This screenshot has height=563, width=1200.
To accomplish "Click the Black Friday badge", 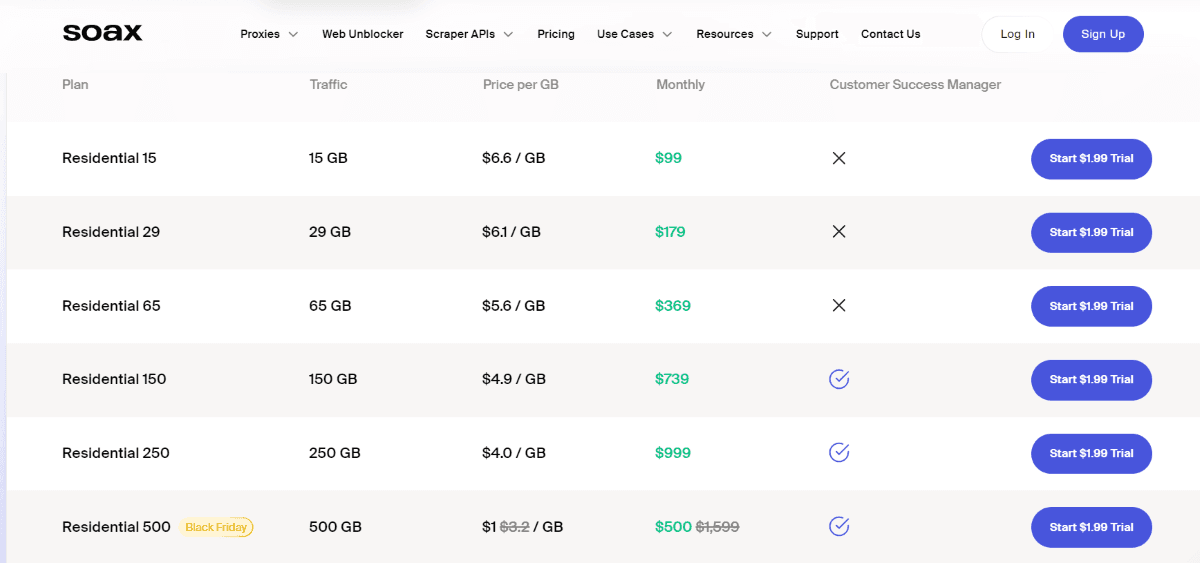I will click(x=216, y=527).
